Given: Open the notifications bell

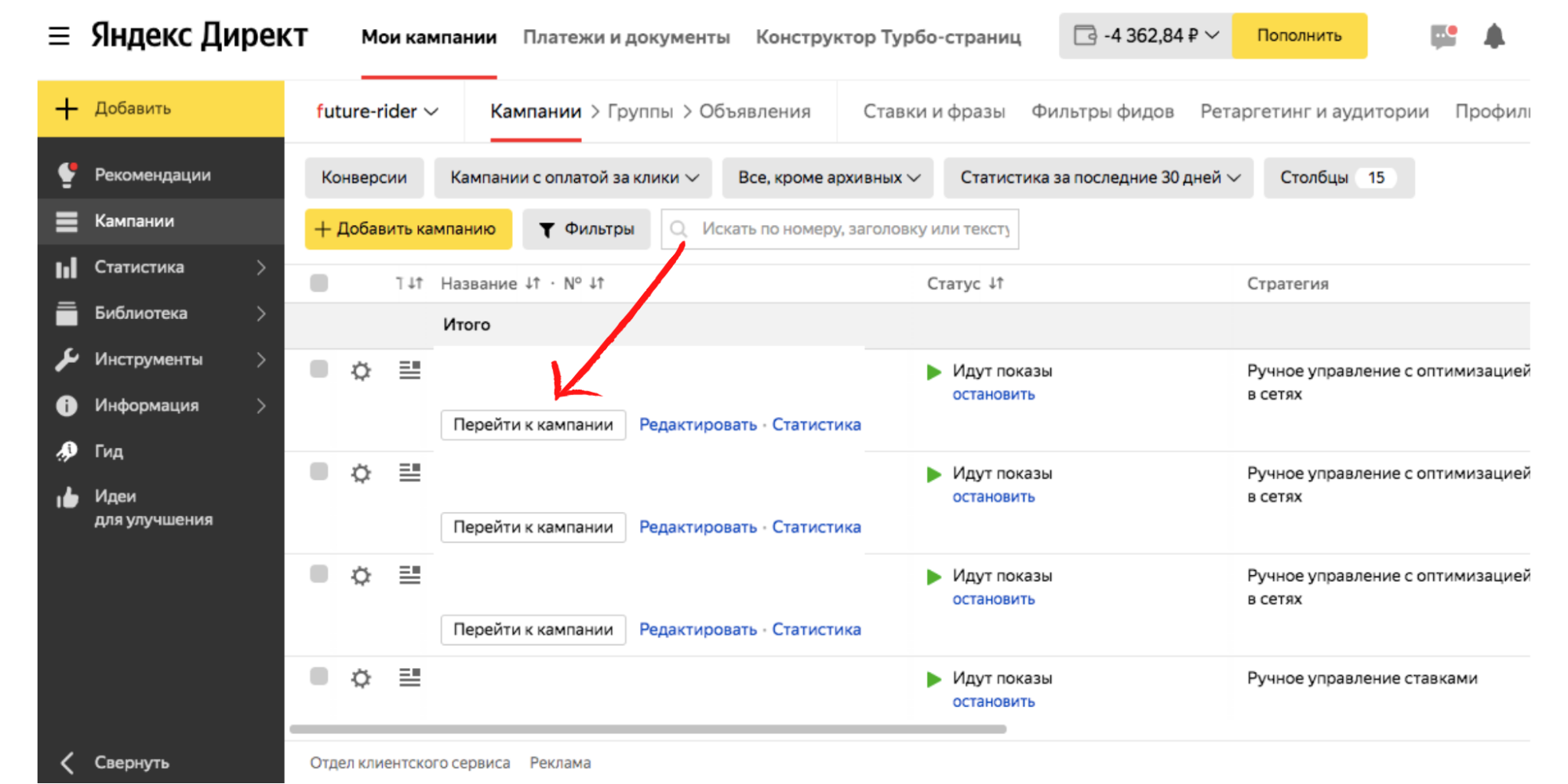Looking at the screenshot, I should click(x=1494, y=36).
